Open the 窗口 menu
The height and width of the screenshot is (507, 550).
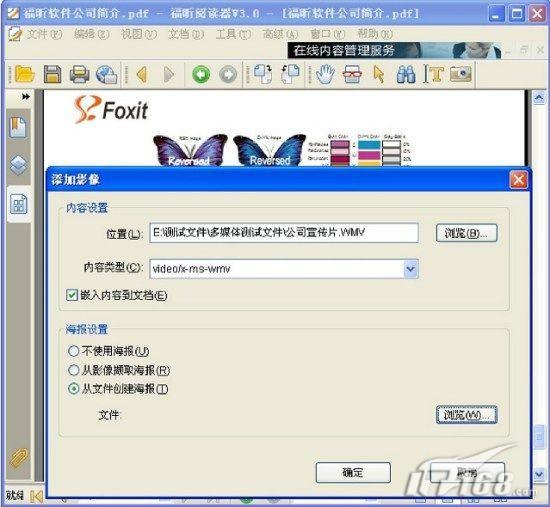coord(328,34)
